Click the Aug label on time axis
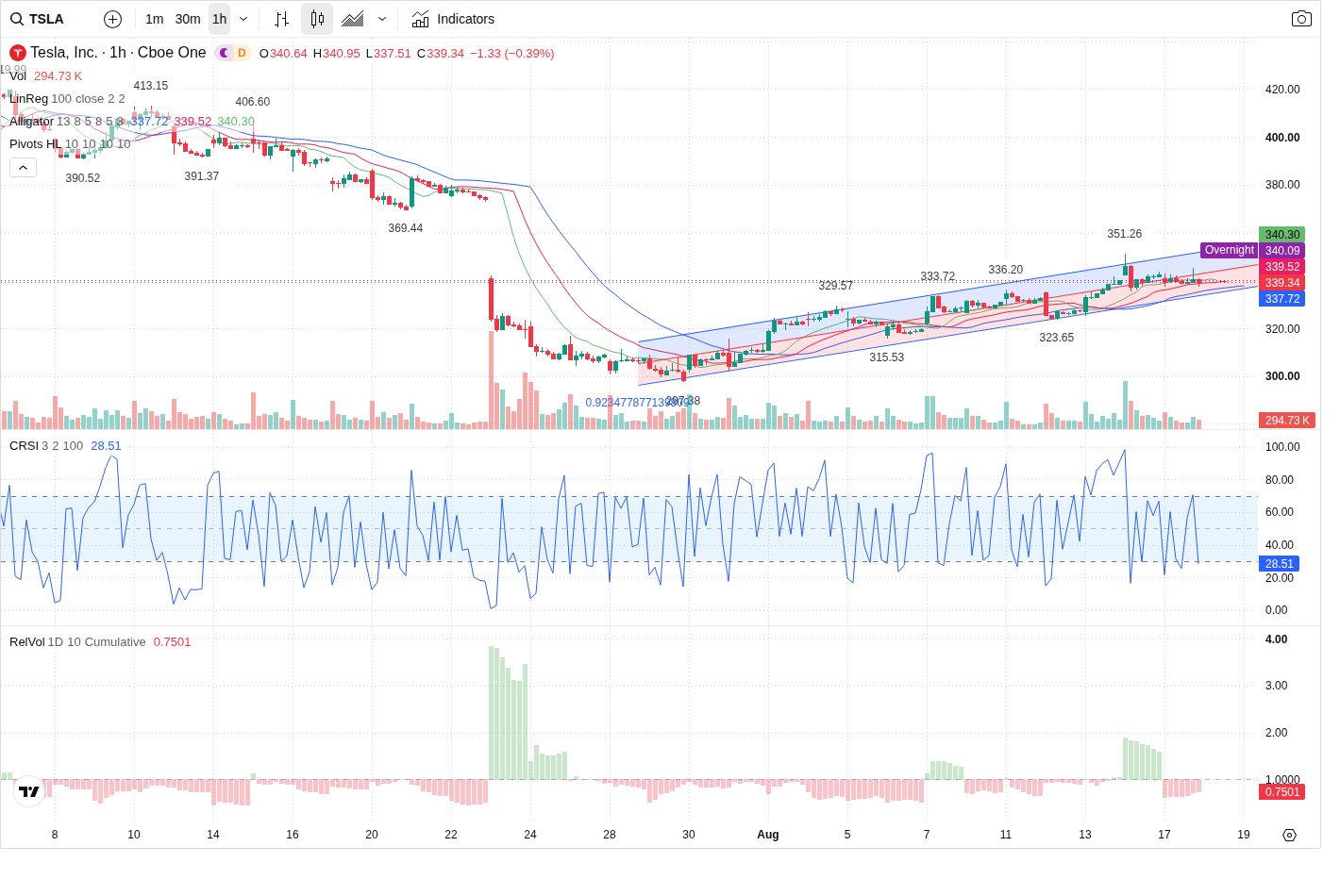This screenshot has width=1340, height=896. (x=768, y=835)
